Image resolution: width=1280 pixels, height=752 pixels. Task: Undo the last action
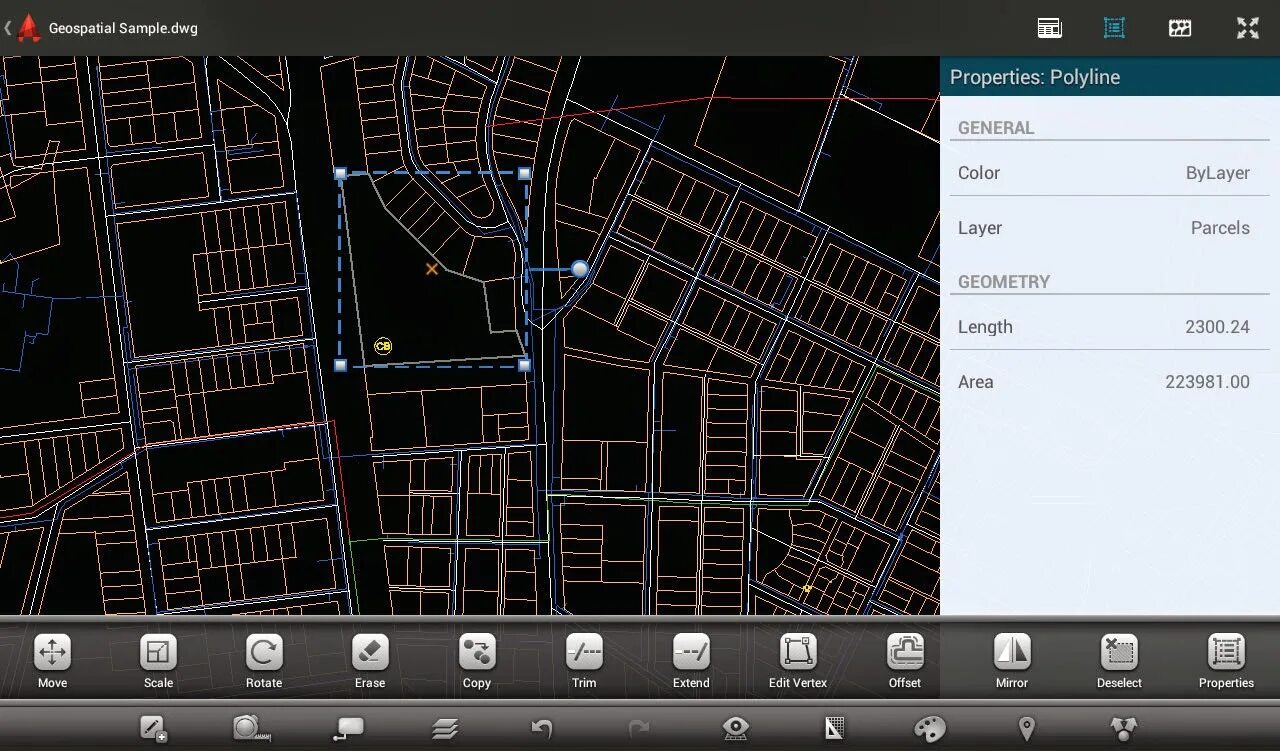point(542,729)
